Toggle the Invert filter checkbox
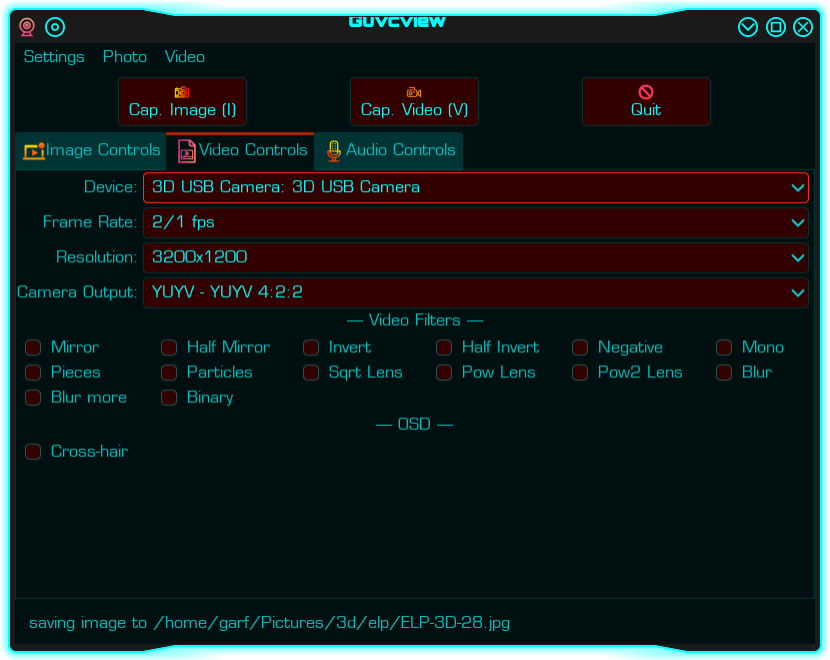The image size is (830, 660). pos(311,348)
